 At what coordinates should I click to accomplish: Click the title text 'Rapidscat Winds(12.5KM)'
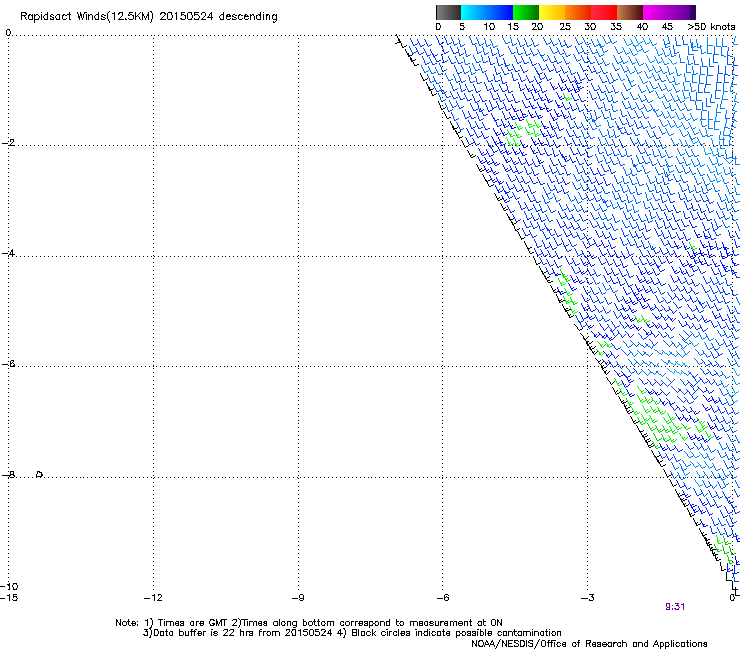(x=87, y=17)
